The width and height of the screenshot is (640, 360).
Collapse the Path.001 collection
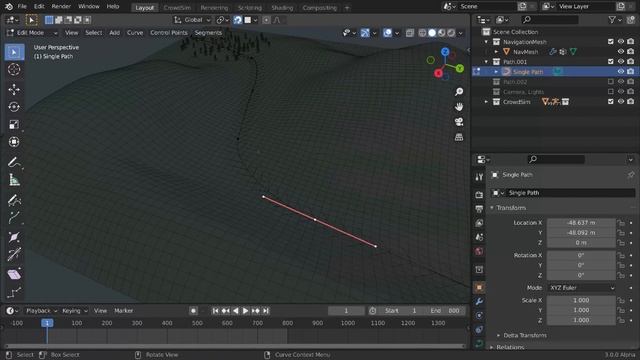point(486,62)
